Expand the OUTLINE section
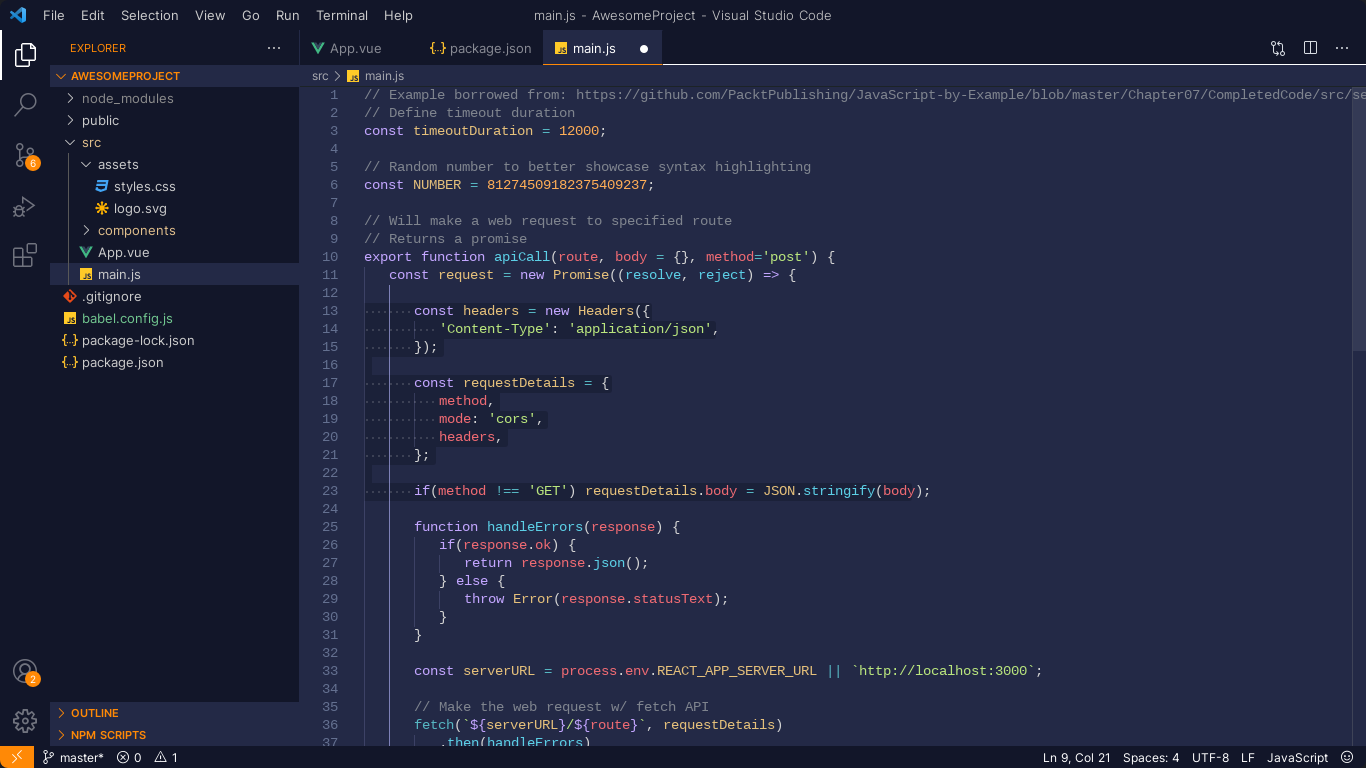1366x768 pixels. click(174, 713)
